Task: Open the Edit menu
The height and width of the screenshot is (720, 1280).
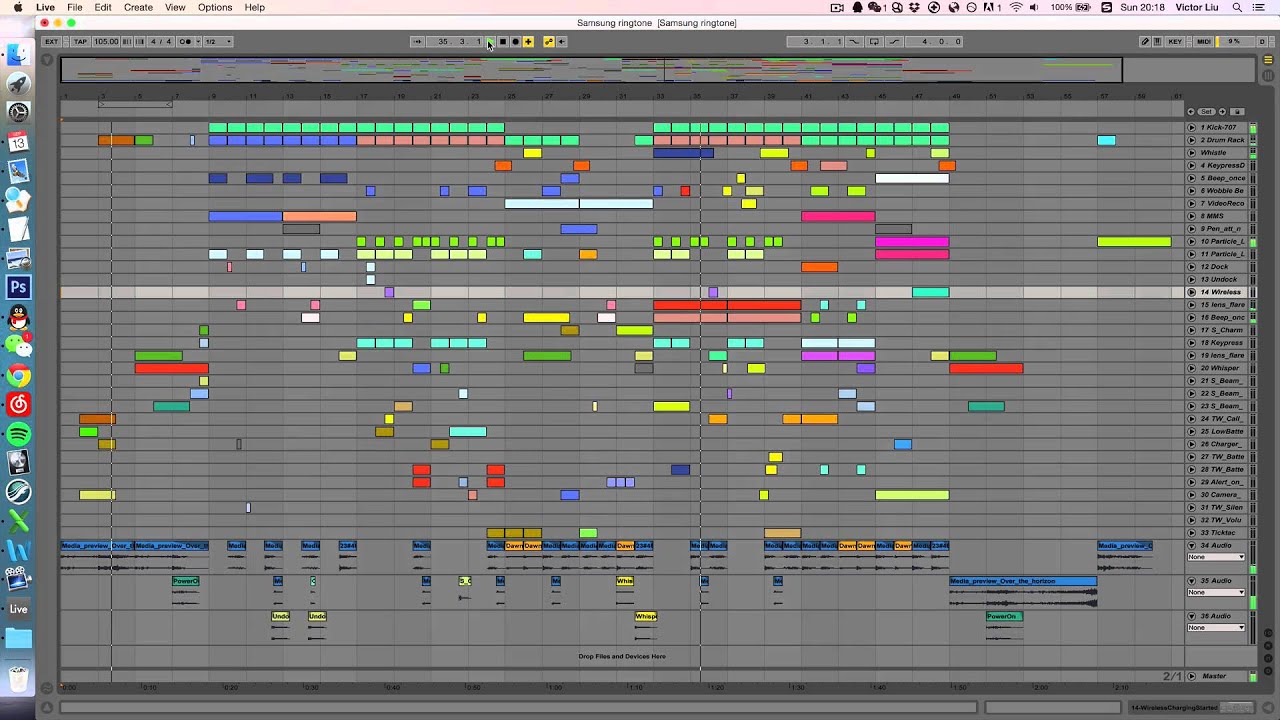Action: [103, 7]
